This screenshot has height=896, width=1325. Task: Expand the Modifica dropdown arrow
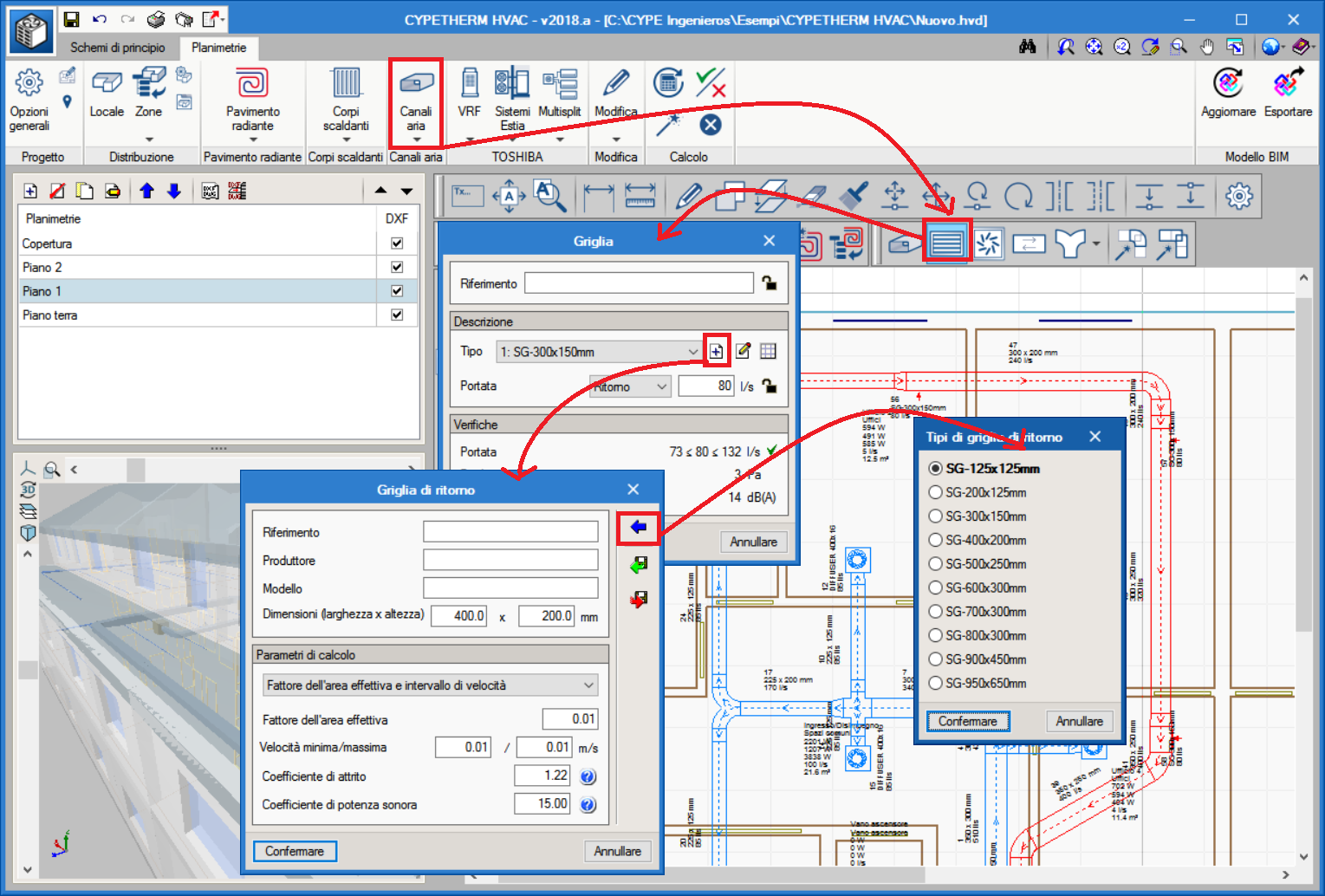616,139
